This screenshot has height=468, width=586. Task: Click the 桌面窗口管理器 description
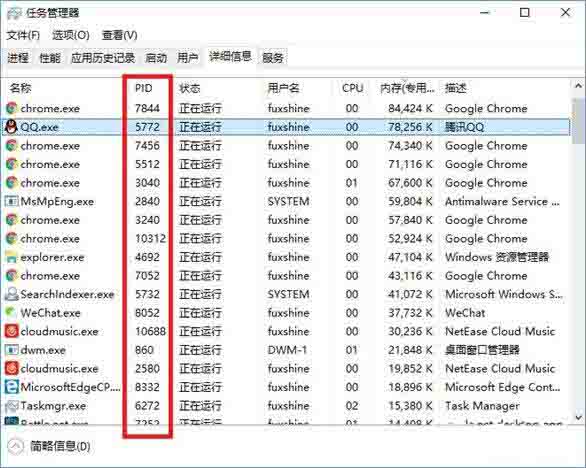coord(482,350)
